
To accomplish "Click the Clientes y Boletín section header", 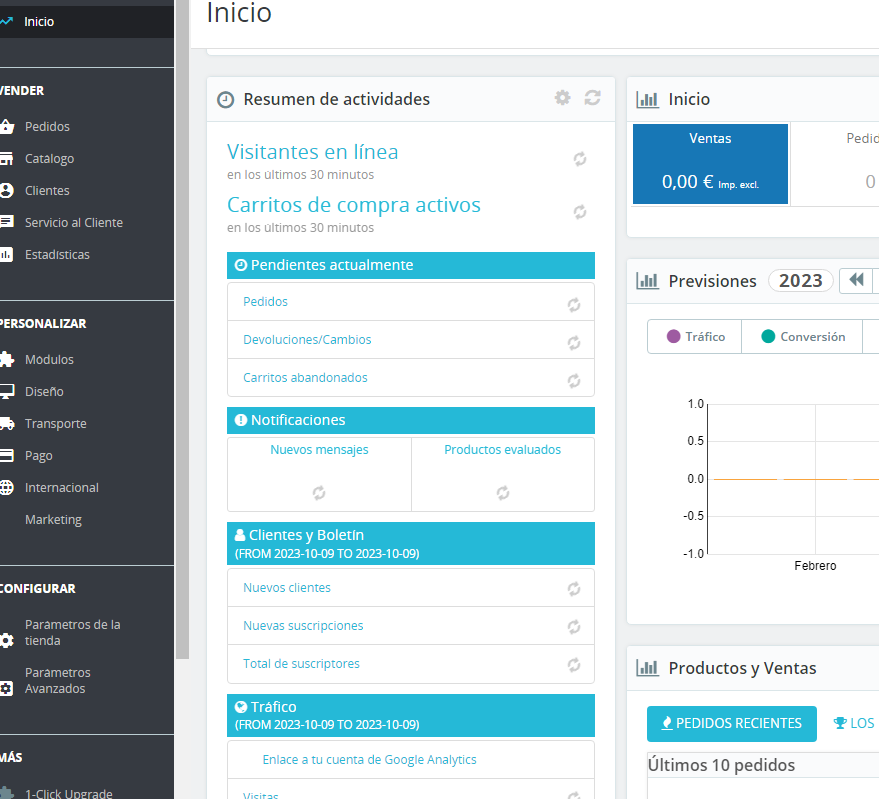I will [x=411, y=543].
